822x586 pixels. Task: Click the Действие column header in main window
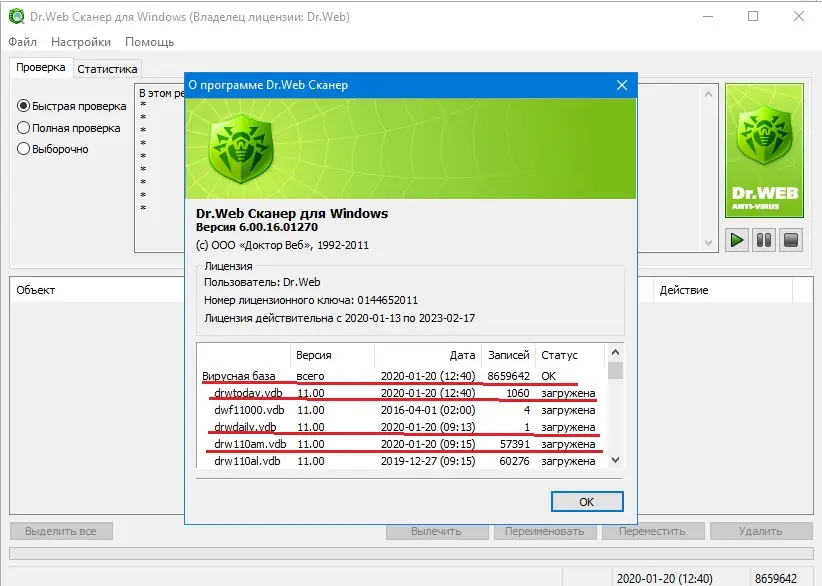723,290
